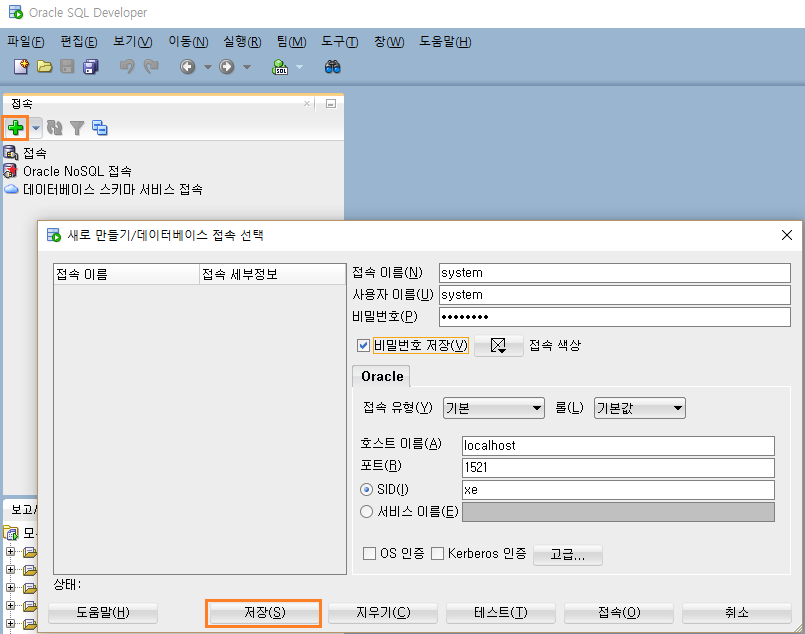Click the 저장(S) button
Screen dimensions: 805x634
coord(264,612)
